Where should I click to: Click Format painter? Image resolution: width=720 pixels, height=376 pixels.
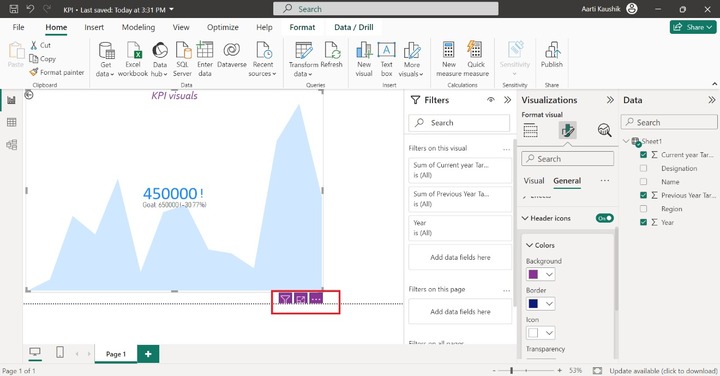(x=56, y=72)
